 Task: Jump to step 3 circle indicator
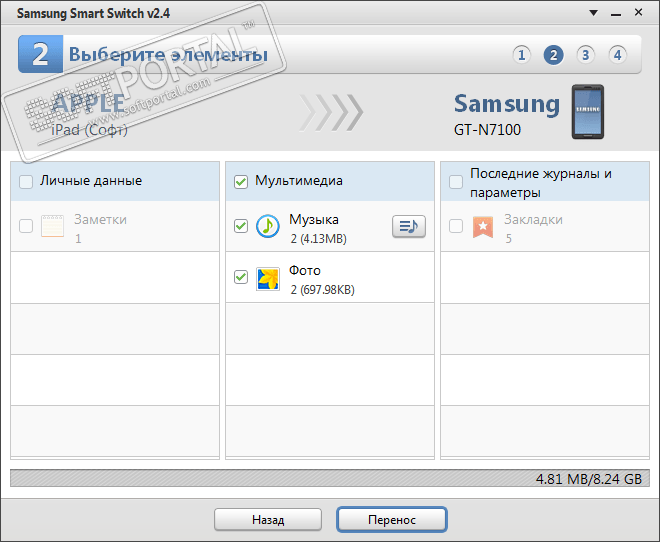pyautogui.click(x=585, y=55)
